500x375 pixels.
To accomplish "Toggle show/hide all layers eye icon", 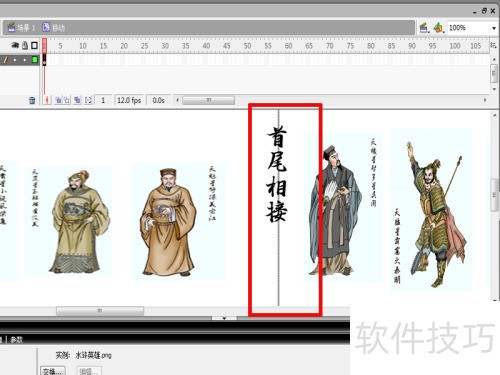I will [15, 45].
